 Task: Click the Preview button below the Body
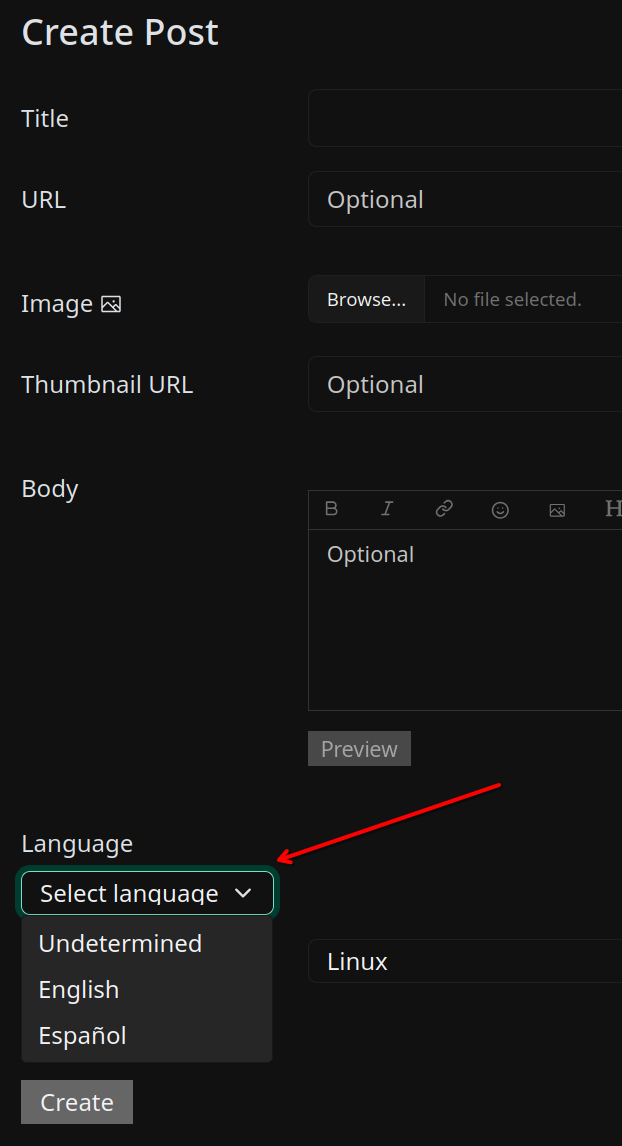coord(360,748)
